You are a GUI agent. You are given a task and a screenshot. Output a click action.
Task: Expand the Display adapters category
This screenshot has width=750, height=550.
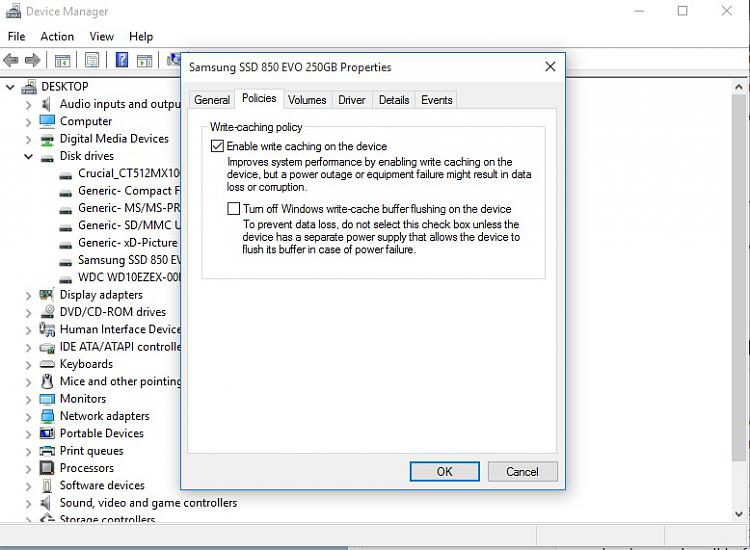click(x=28, y=296)
